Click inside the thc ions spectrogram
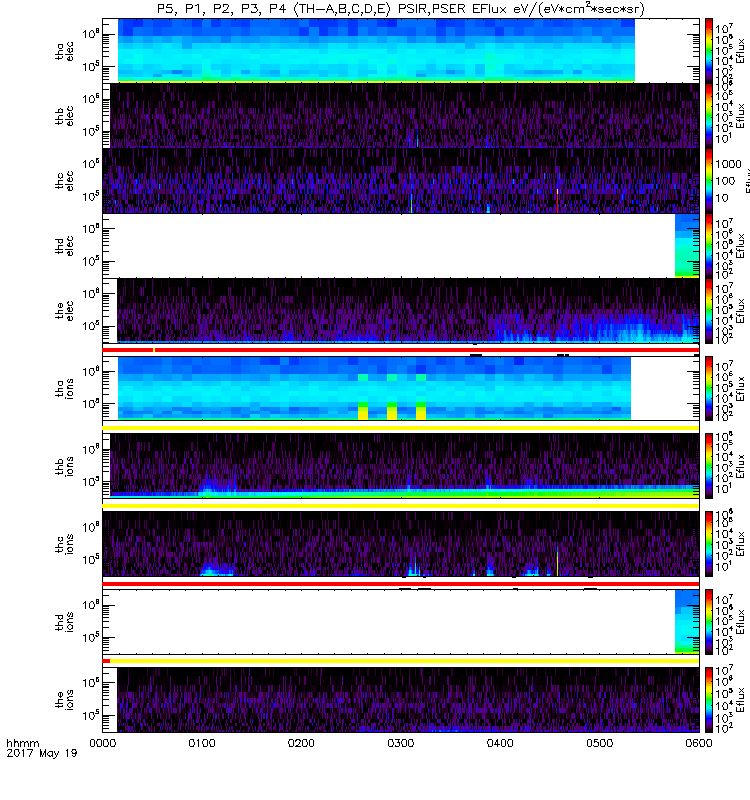Screen dimensions: 750x800 coord(401,544)
